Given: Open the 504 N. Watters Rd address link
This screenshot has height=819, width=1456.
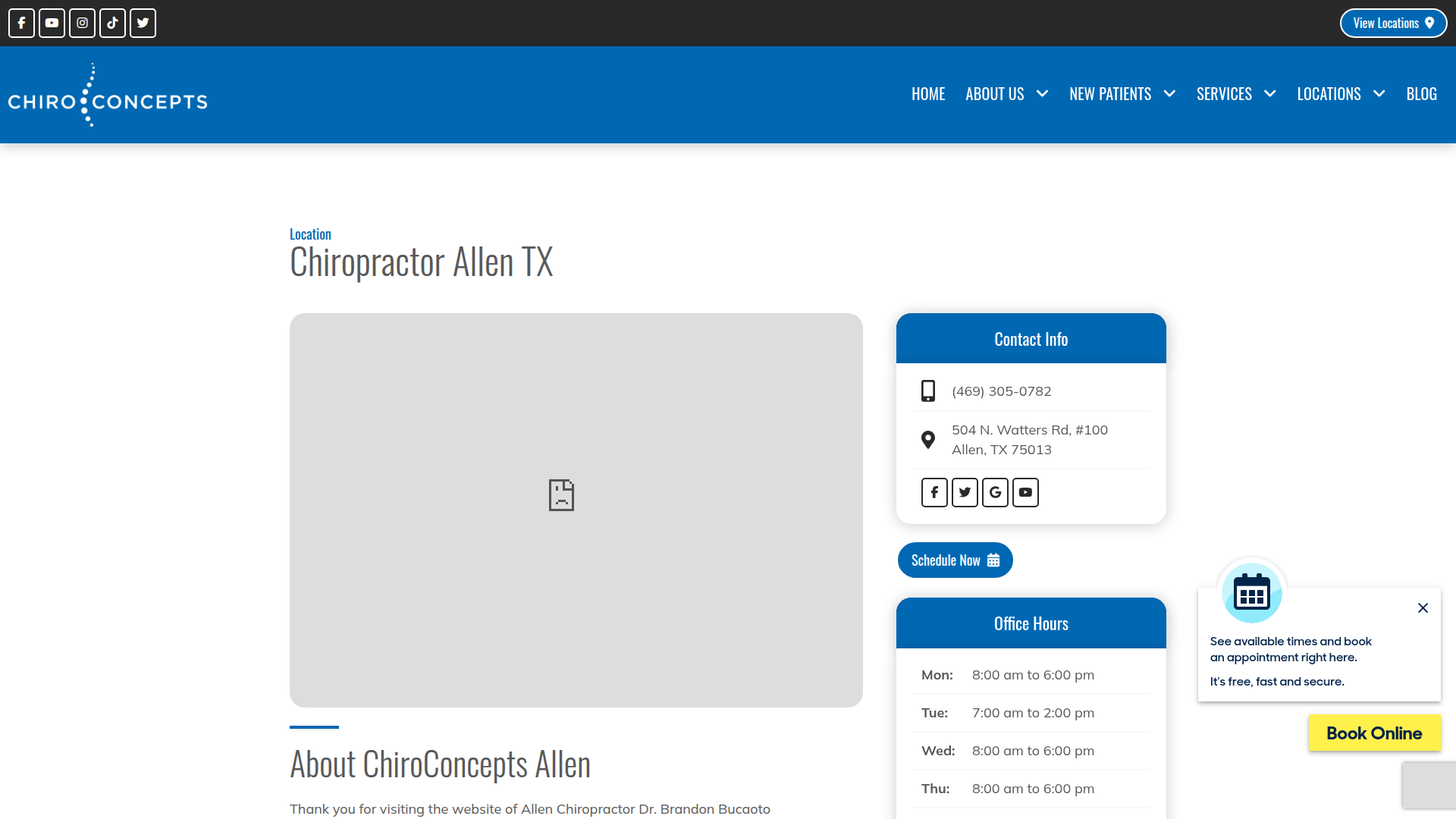Looking at the screenshot, I should (1030, 440).
